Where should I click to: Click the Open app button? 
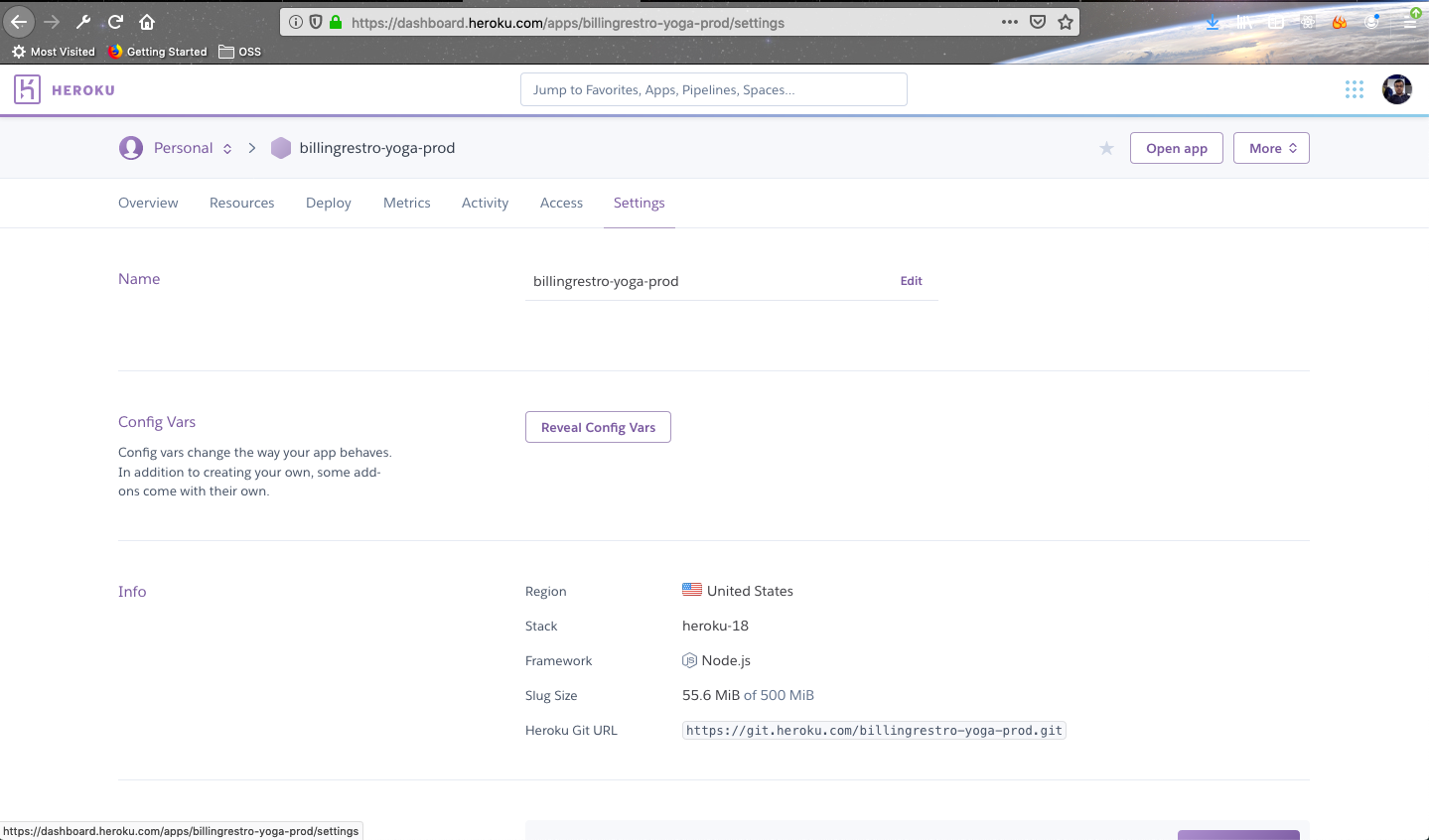(1177, 148)
